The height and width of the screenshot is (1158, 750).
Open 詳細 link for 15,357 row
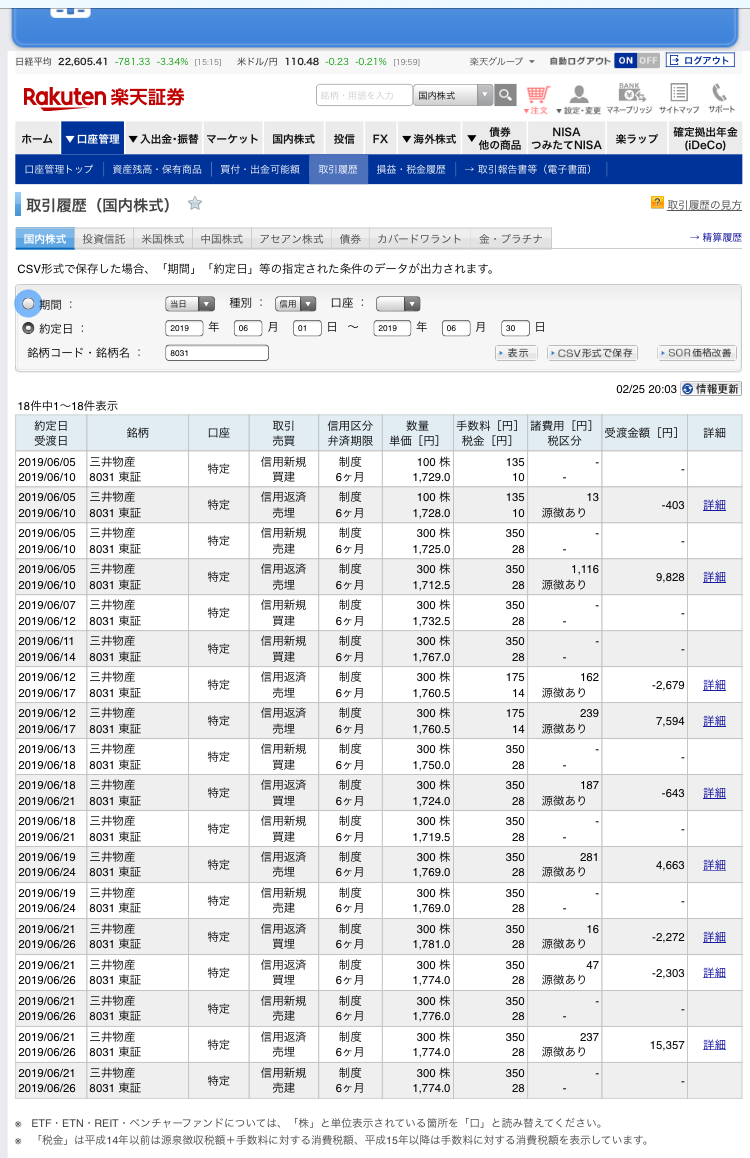click(x=714, y=1045)
